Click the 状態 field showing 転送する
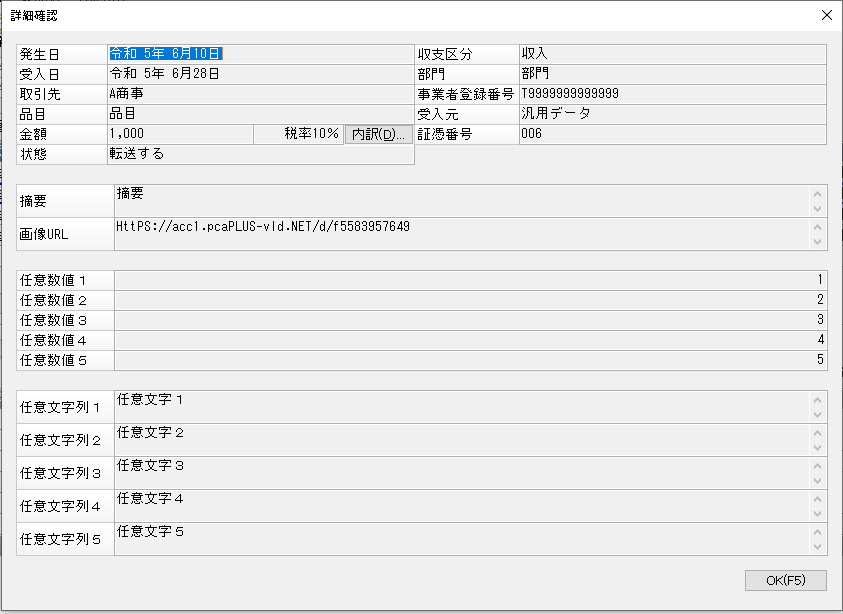 [x=261, y=154]
